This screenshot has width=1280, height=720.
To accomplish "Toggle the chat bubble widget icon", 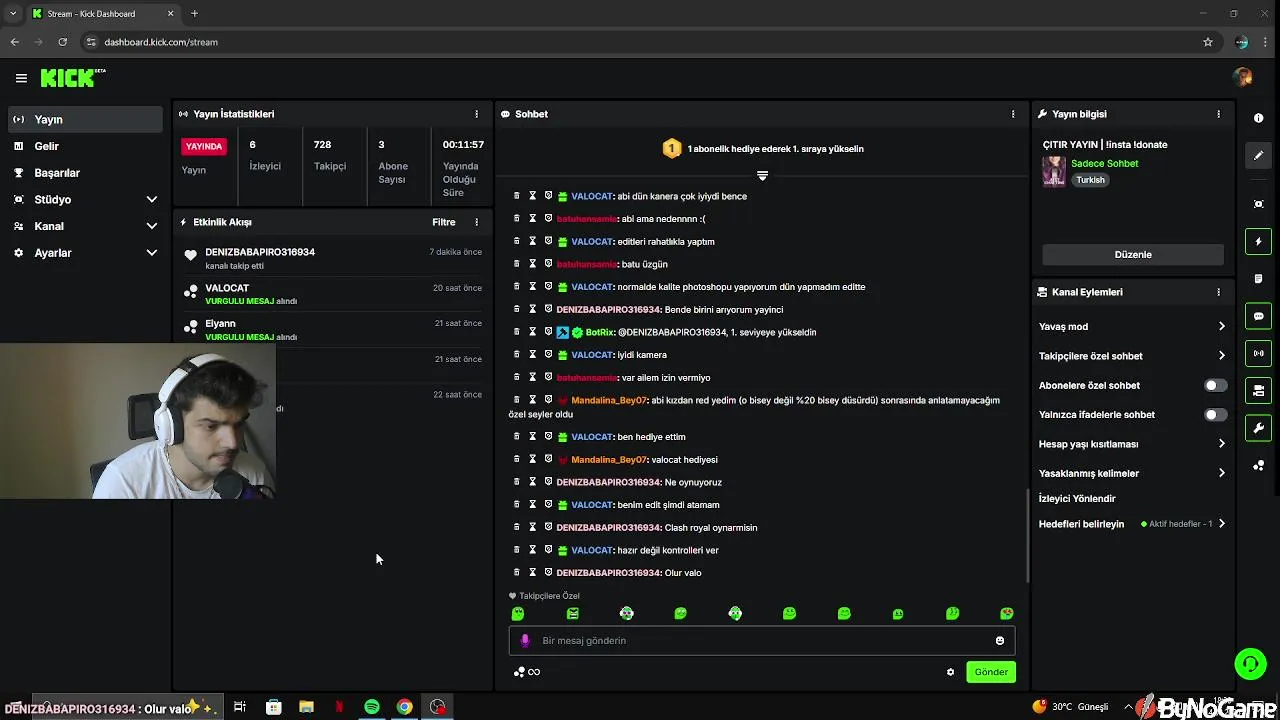I will pyautogui.click(x=1258, y=316).
